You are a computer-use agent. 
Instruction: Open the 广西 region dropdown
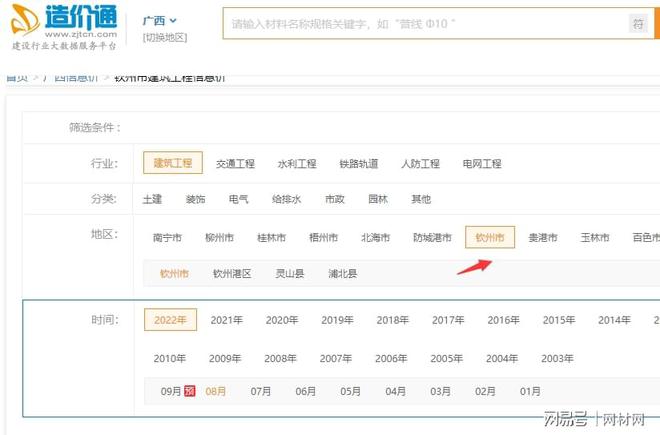point(160,21)
